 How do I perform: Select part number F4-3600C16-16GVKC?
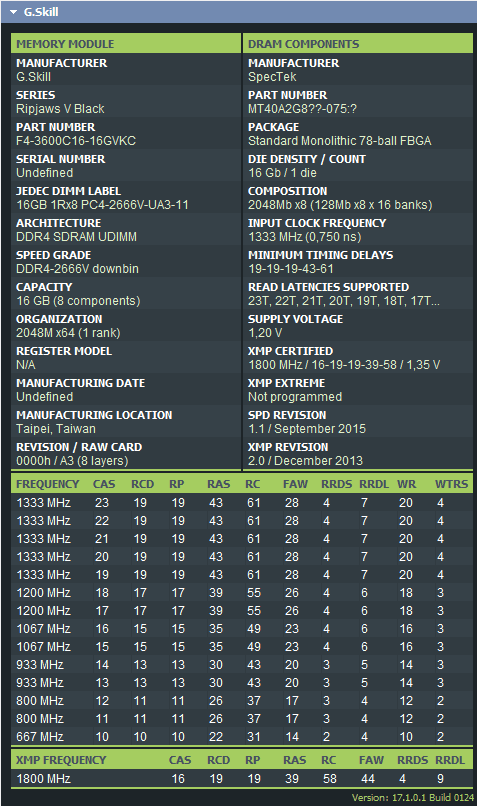(76, 141)
